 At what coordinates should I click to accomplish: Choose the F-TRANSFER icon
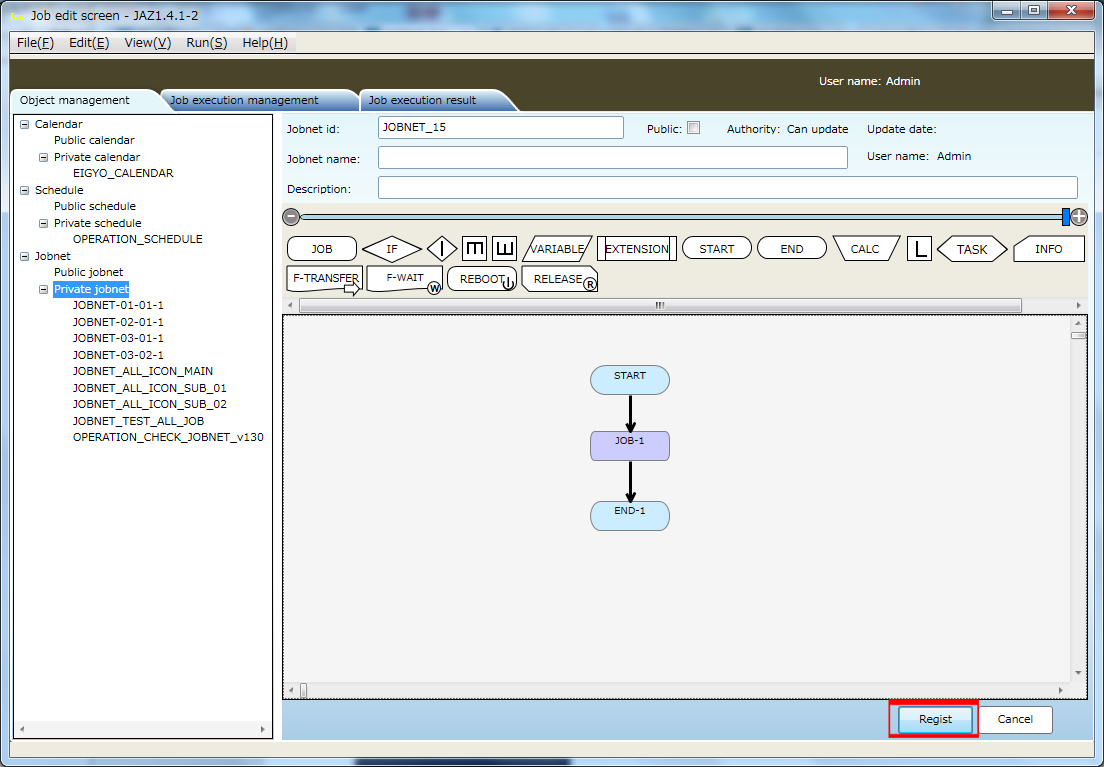(x=325, y=280)
